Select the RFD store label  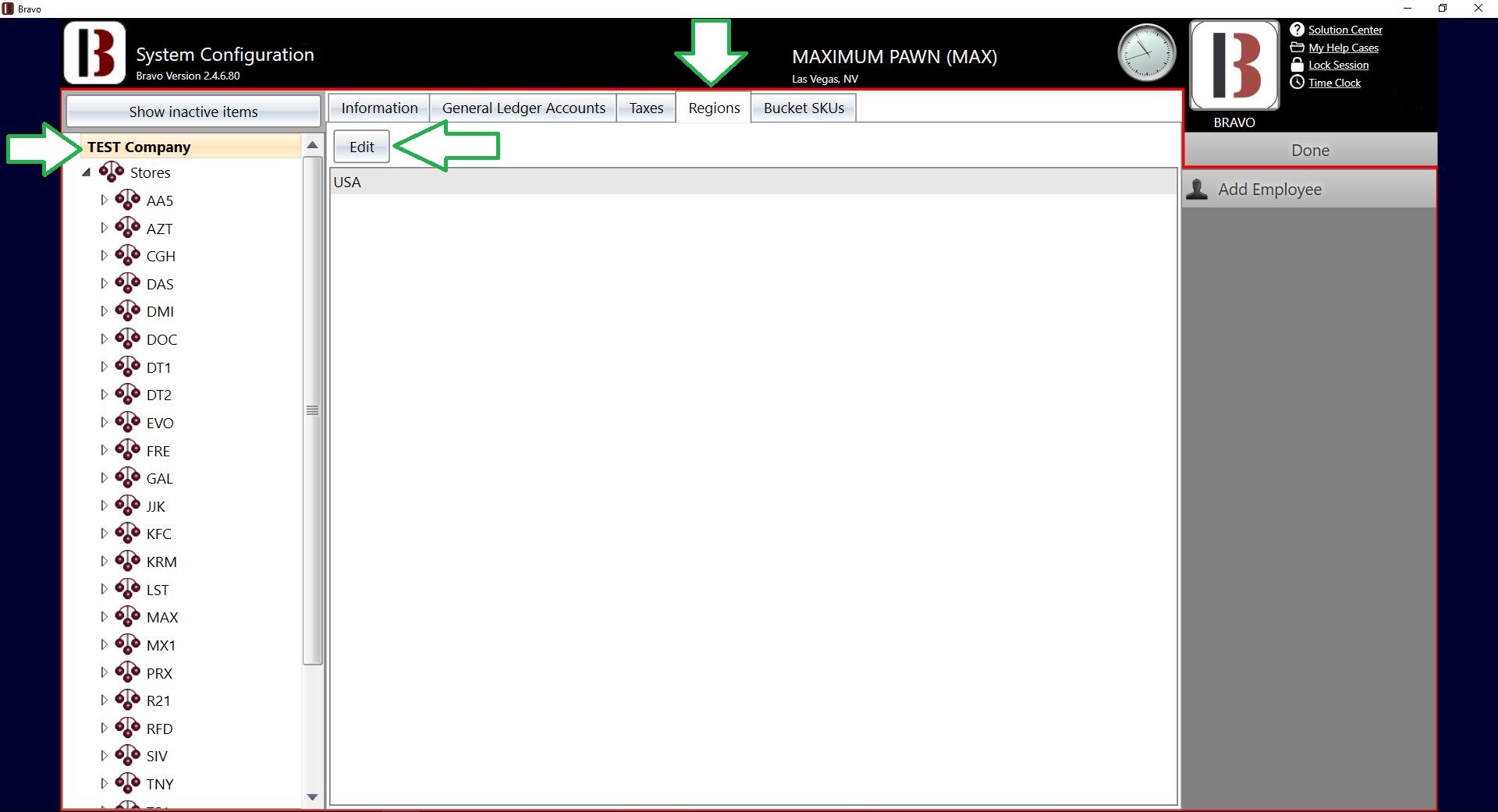point(159,729)
